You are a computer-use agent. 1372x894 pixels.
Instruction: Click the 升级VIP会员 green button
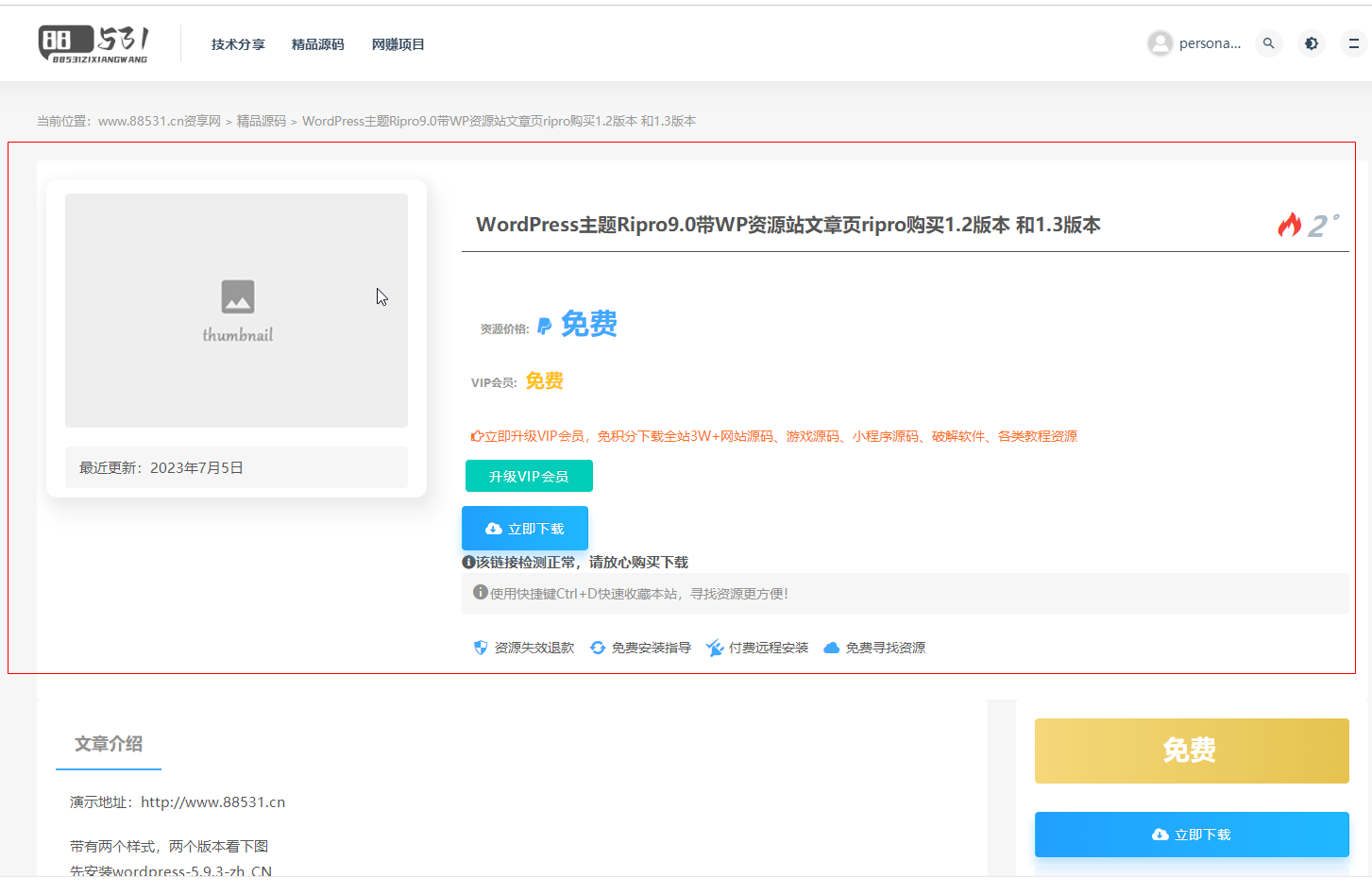pyautogui.click(x=529, y=476)
